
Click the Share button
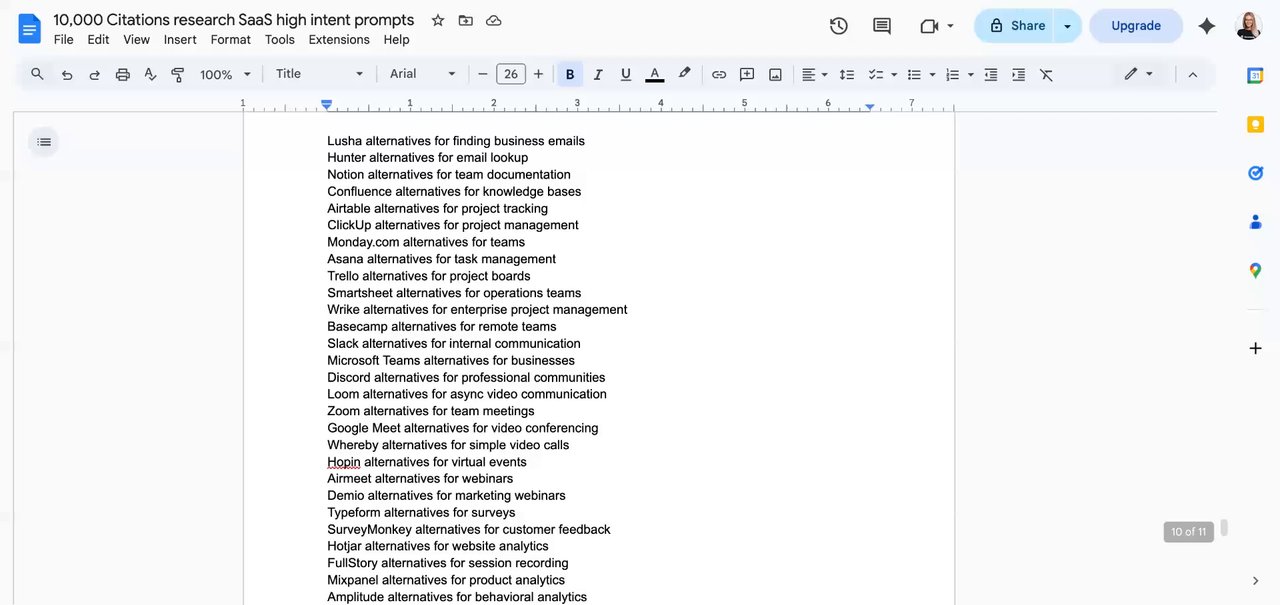tap(1016, 26)
